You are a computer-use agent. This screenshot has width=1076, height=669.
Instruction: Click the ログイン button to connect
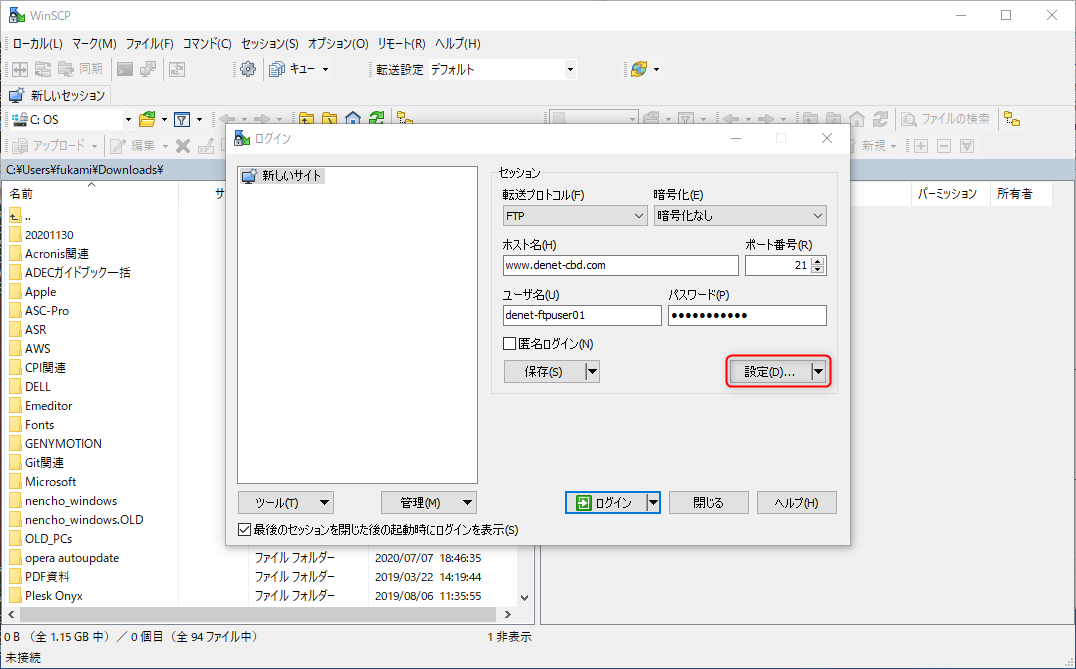pos(605,502)
